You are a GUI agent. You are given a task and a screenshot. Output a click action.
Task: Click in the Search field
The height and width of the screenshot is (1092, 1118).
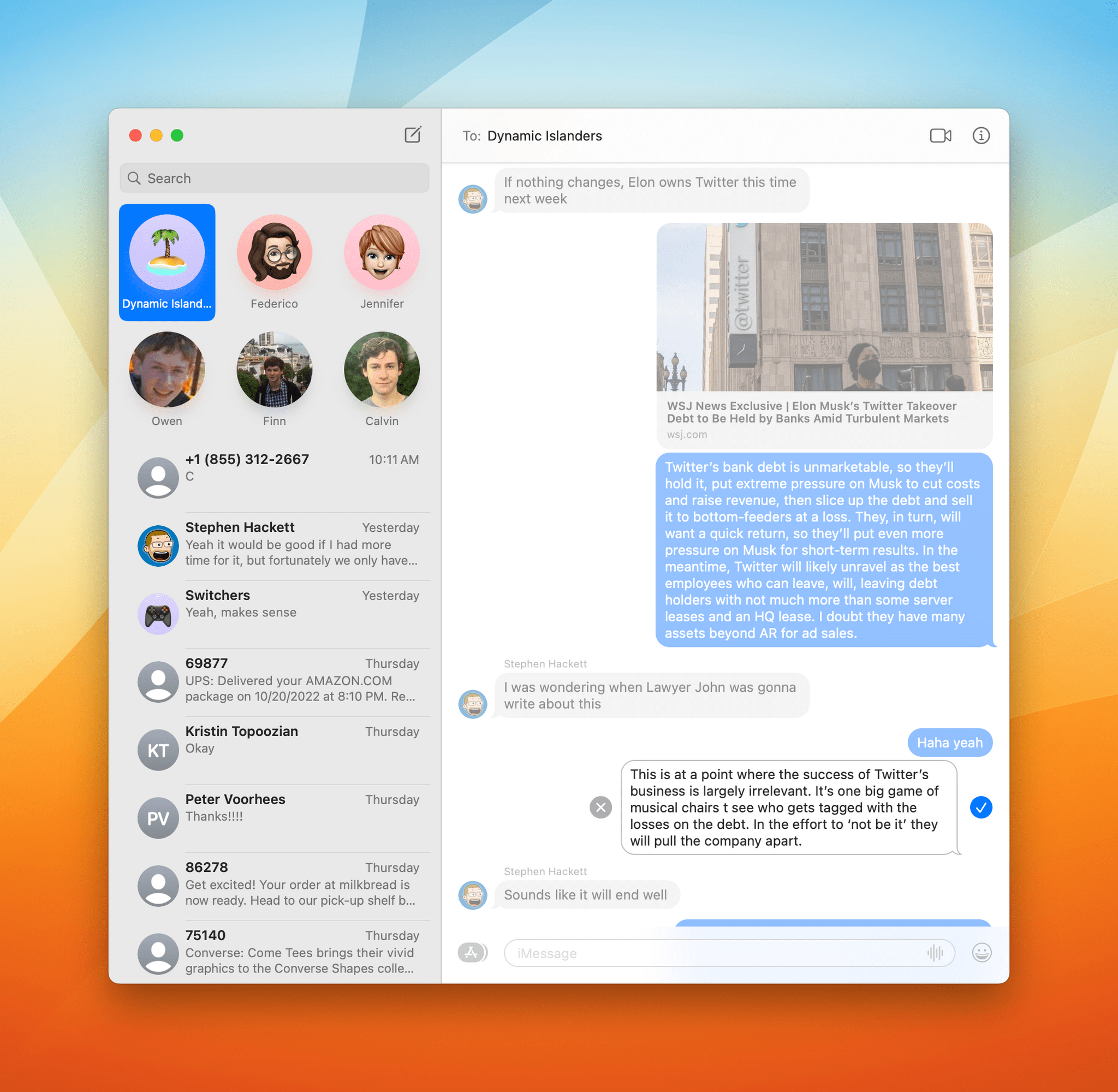(275, 178)
